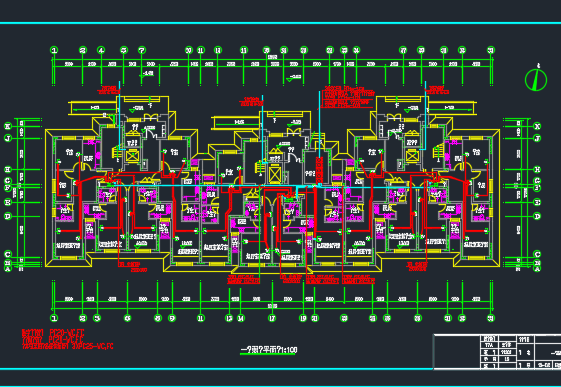Click the left stairwell elevator crossed-box symbol
Viewport: 561px width, 387px height.
[x=132, y=156]
